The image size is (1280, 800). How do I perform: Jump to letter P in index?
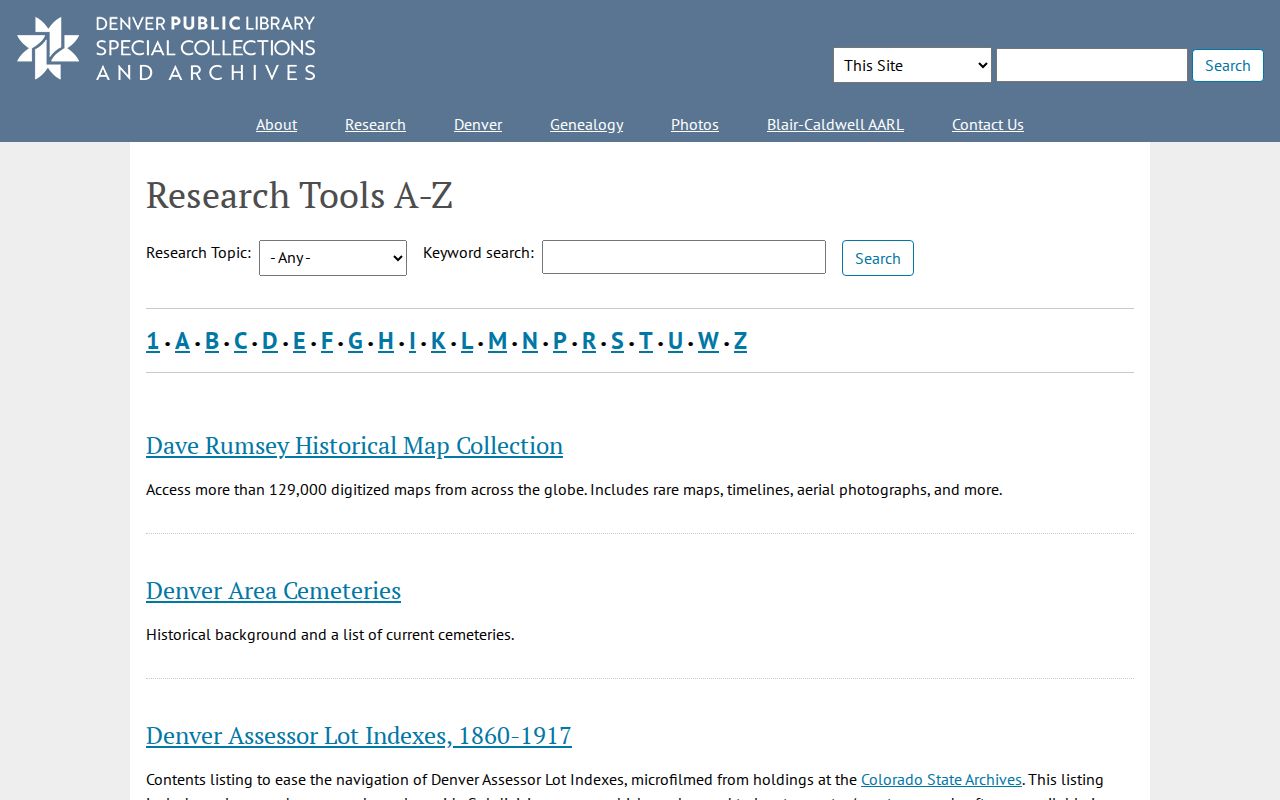click(560, 341)
